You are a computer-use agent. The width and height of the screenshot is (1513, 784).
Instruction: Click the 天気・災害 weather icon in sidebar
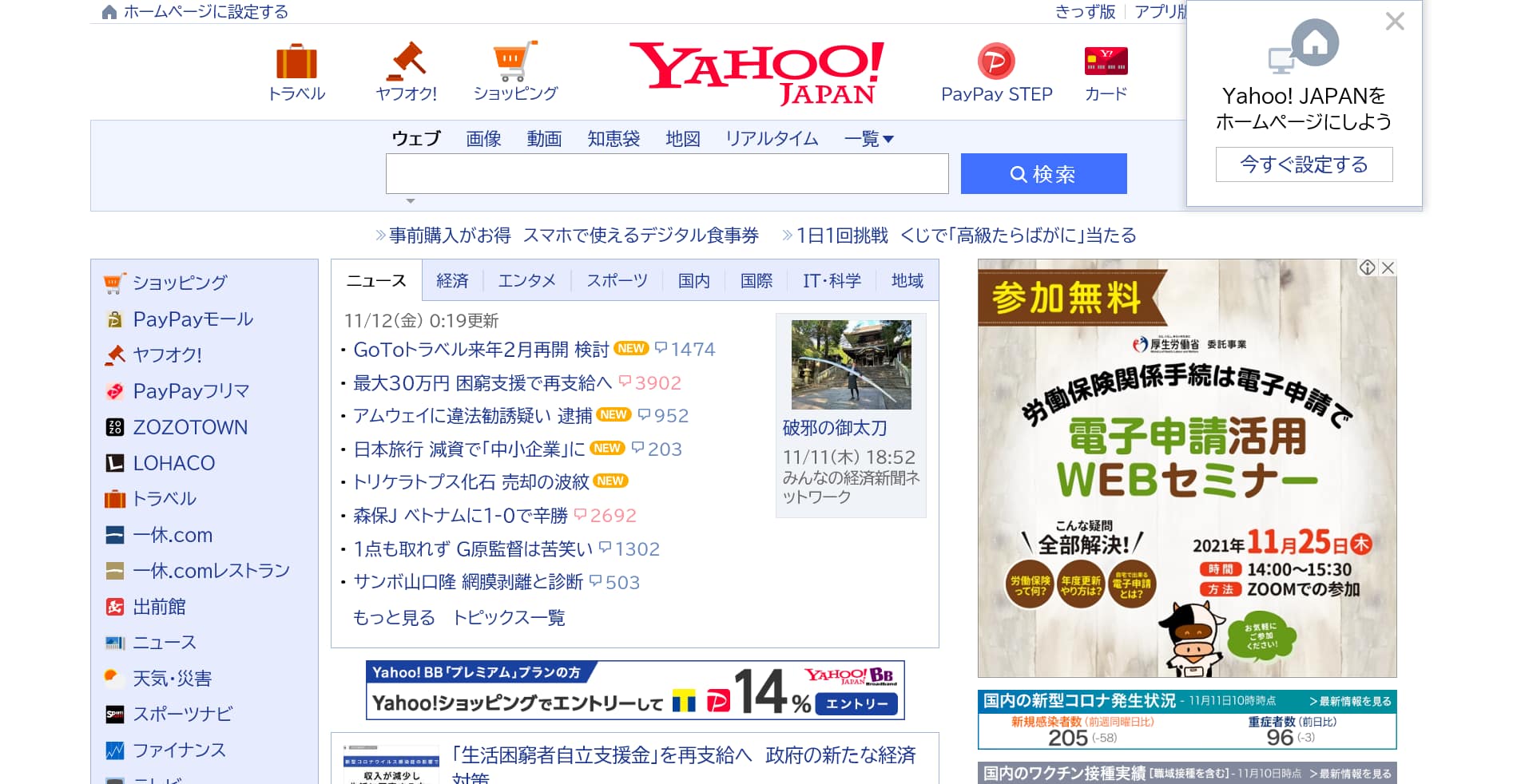115,679
